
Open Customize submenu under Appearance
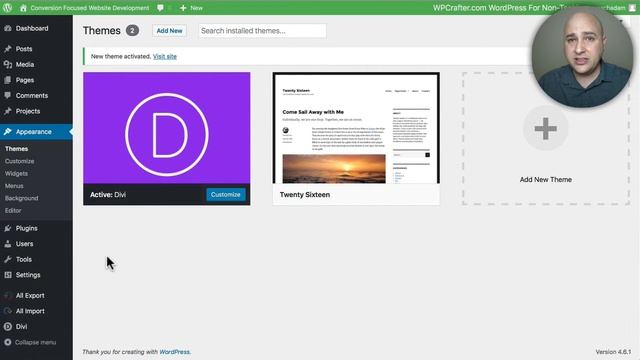click(20, 161)
